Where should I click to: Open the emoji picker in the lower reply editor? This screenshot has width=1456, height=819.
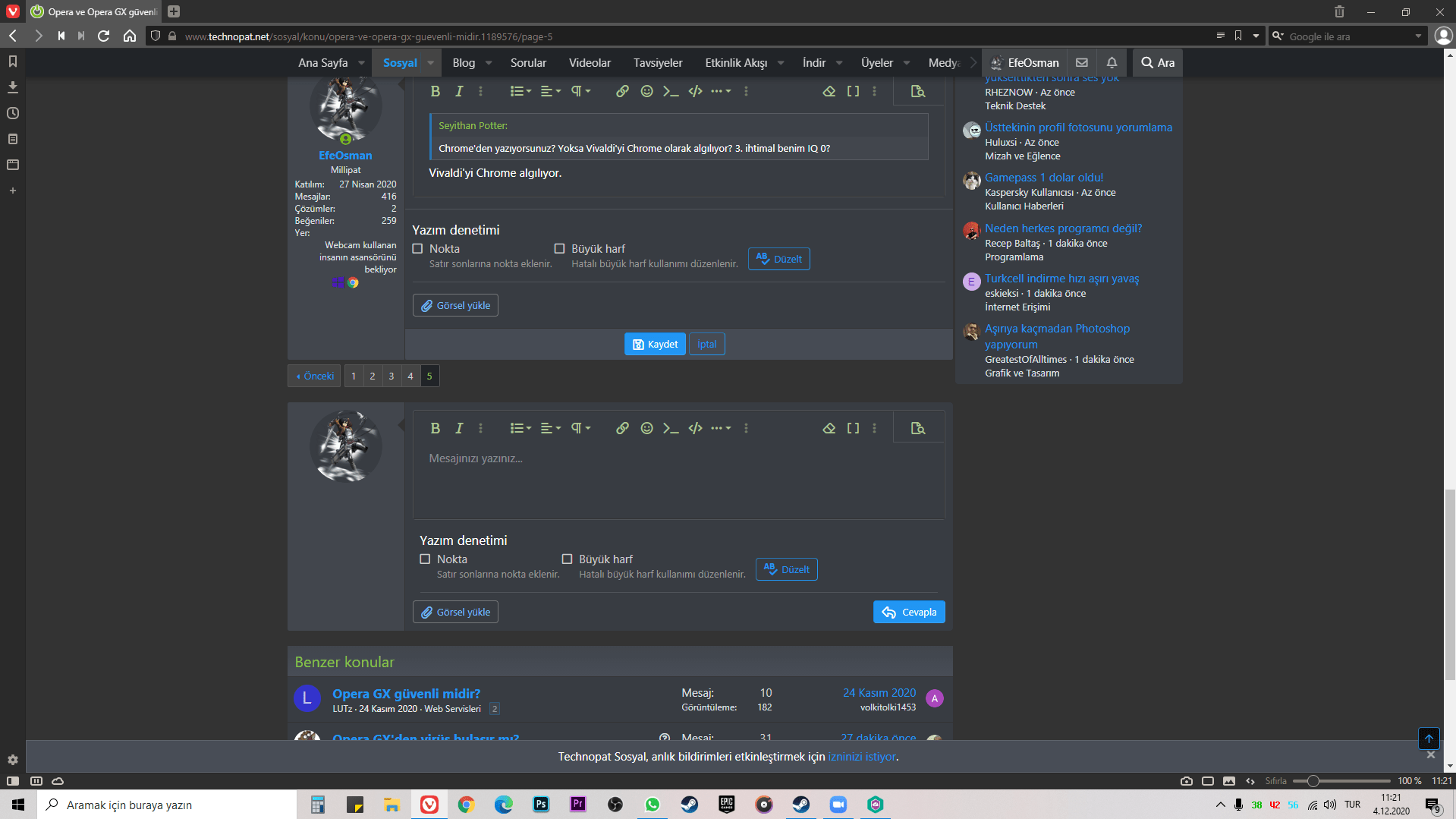(x=646, y=428)
